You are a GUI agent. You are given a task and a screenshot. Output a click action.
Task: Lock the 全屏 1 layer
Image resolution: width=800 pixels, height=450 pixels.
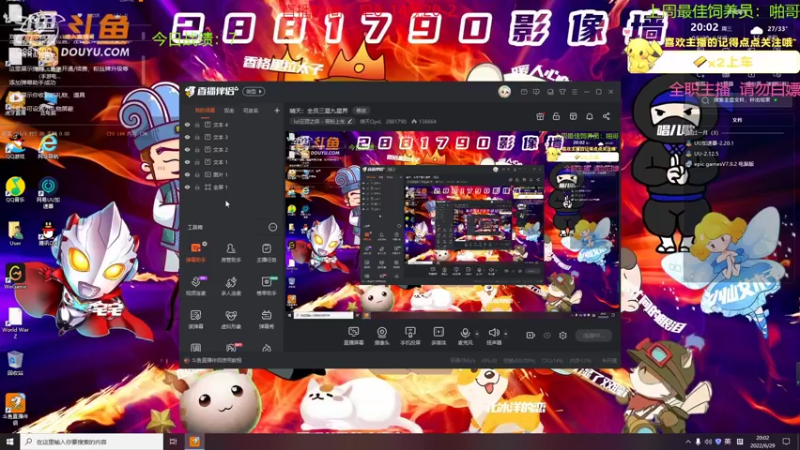coord(197,187)
